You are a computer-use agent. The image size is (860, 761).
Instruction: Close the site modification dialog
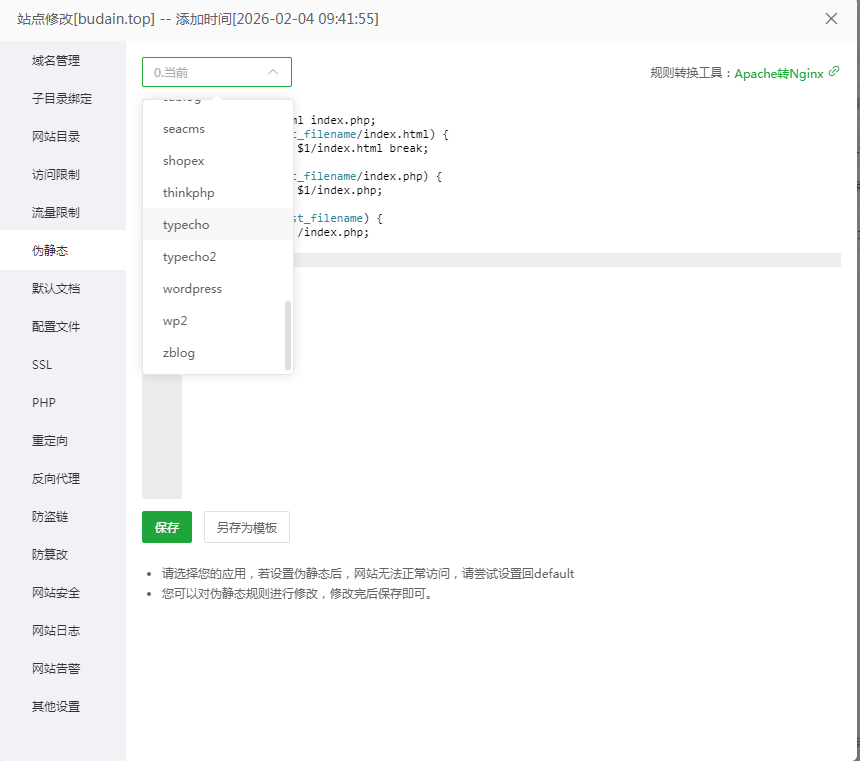[831, 19]
